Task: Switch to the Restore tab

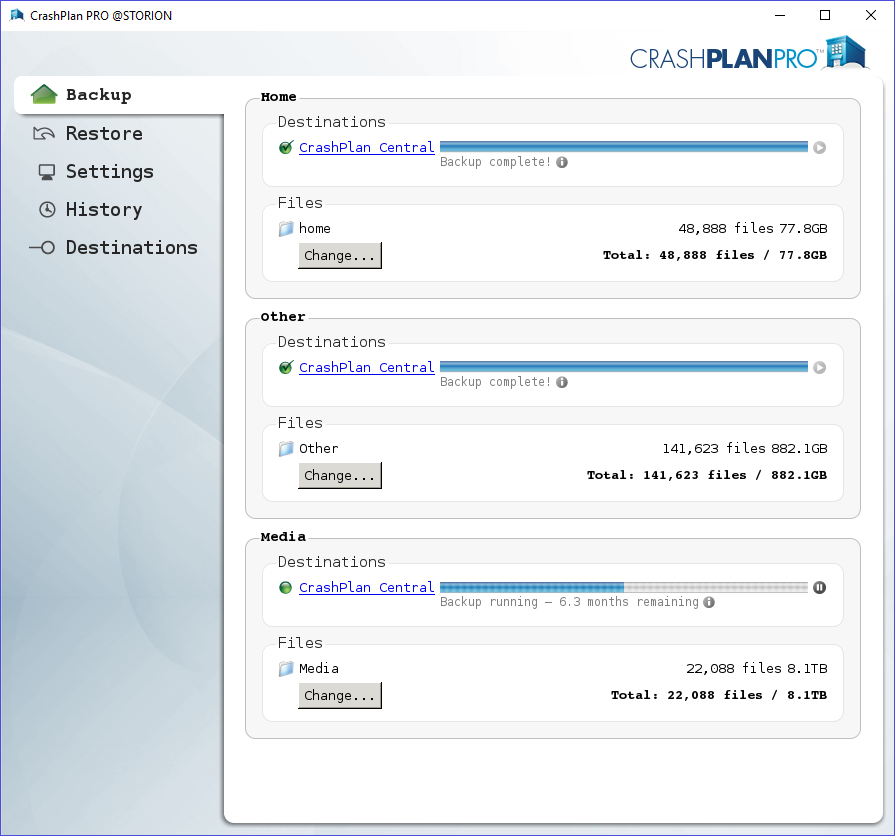Action: click(x=104, y=134)
